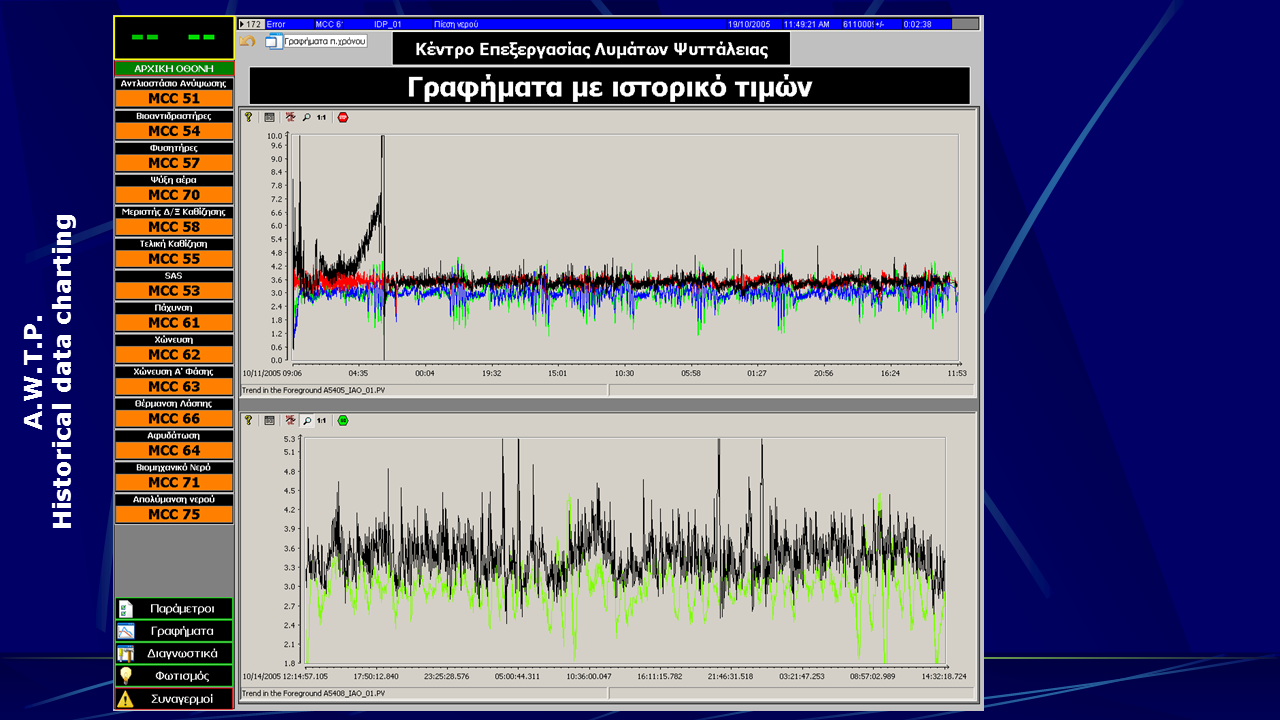Image resolution: width=1280 pixels, height=720 pixels.
Task: Click the red STOP icon in upper chart toolbar
Action: pyautogui.click(x=343, y=117)
